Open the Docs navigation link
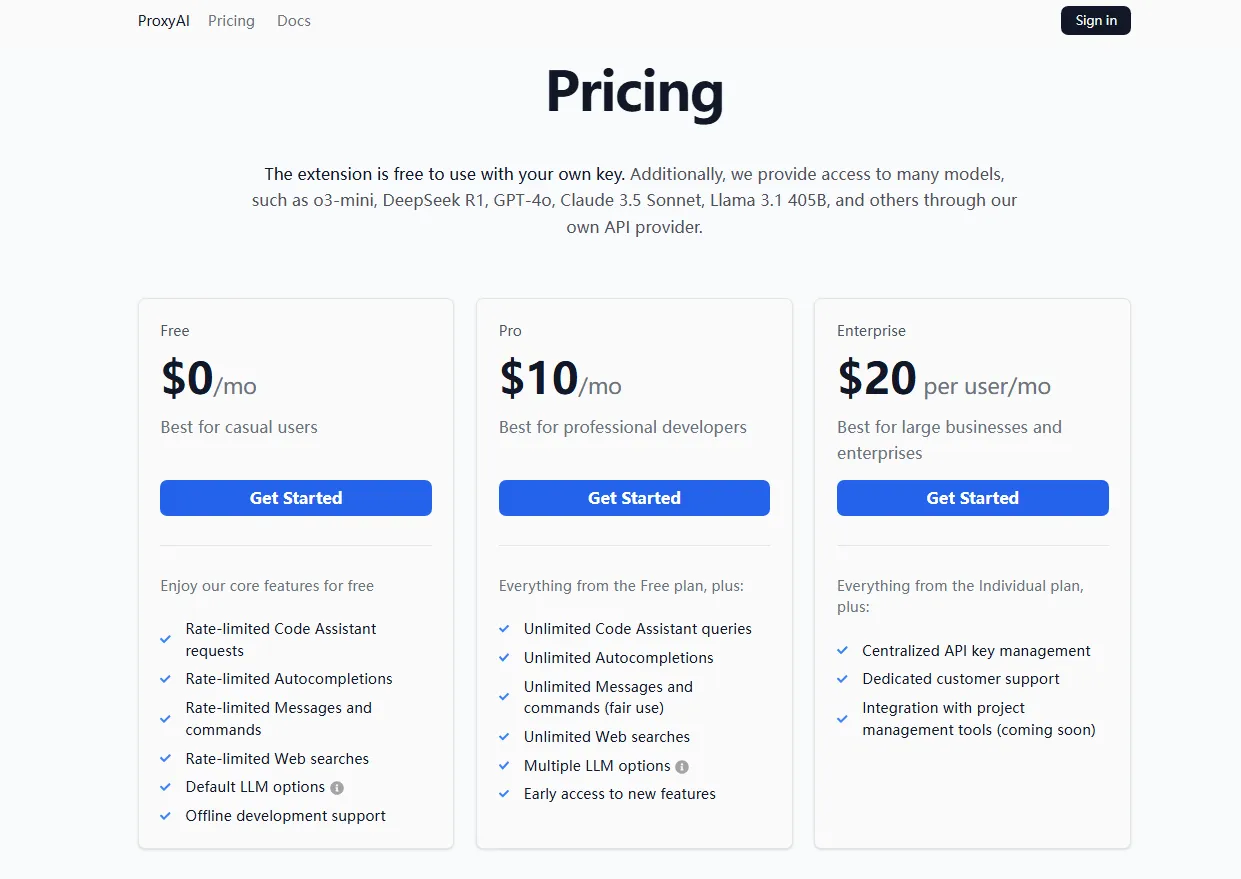This screenshot has height=879, width=1241. click(x=294, y=21)
